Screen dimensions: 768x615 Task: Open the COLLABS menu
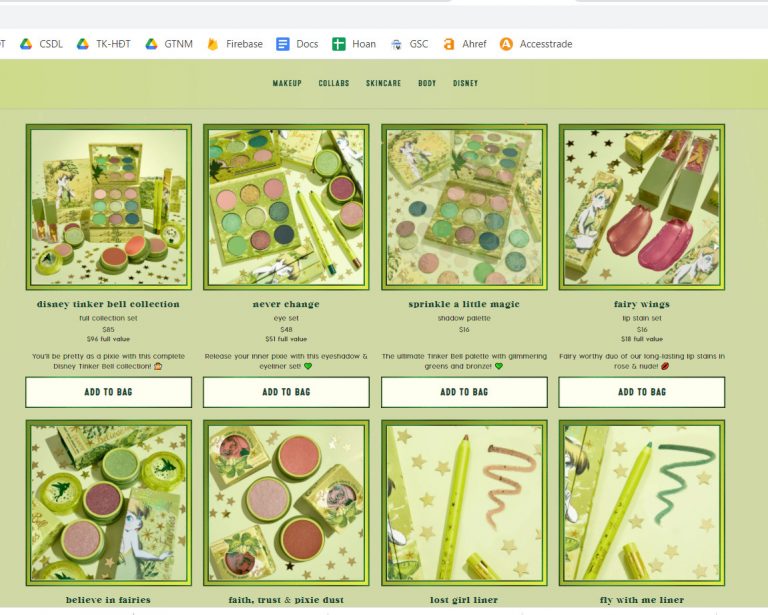click(x=334, y=83)
